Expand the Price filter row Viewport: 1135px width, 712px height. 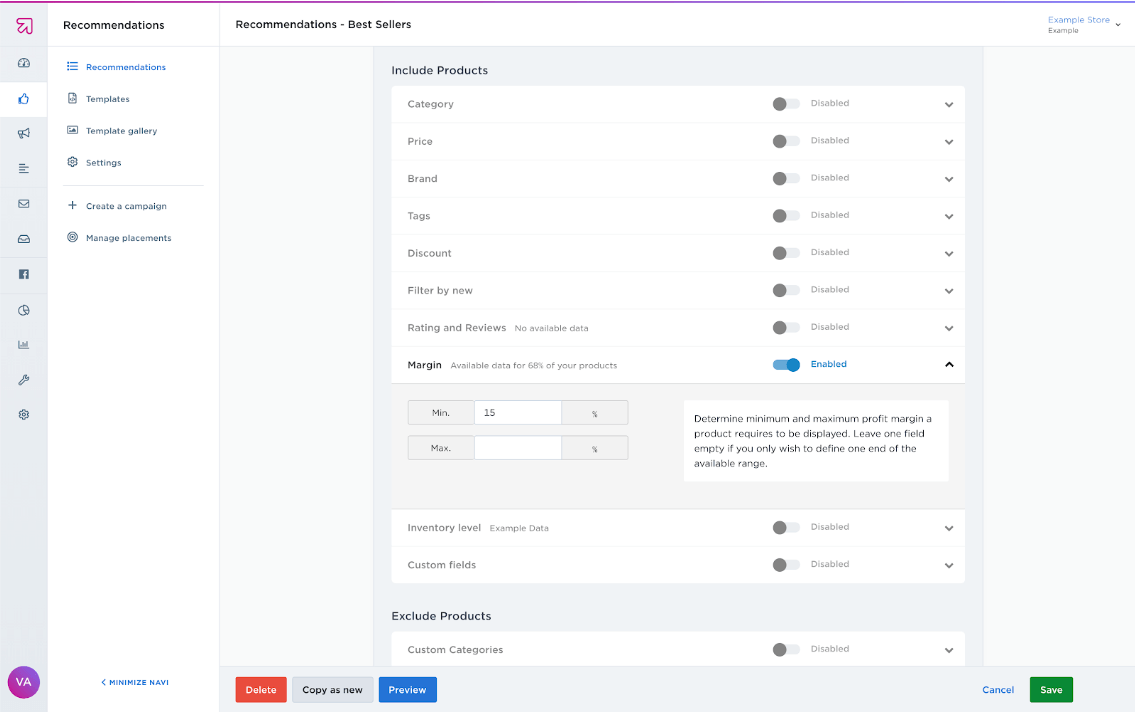tap(949, 142)
